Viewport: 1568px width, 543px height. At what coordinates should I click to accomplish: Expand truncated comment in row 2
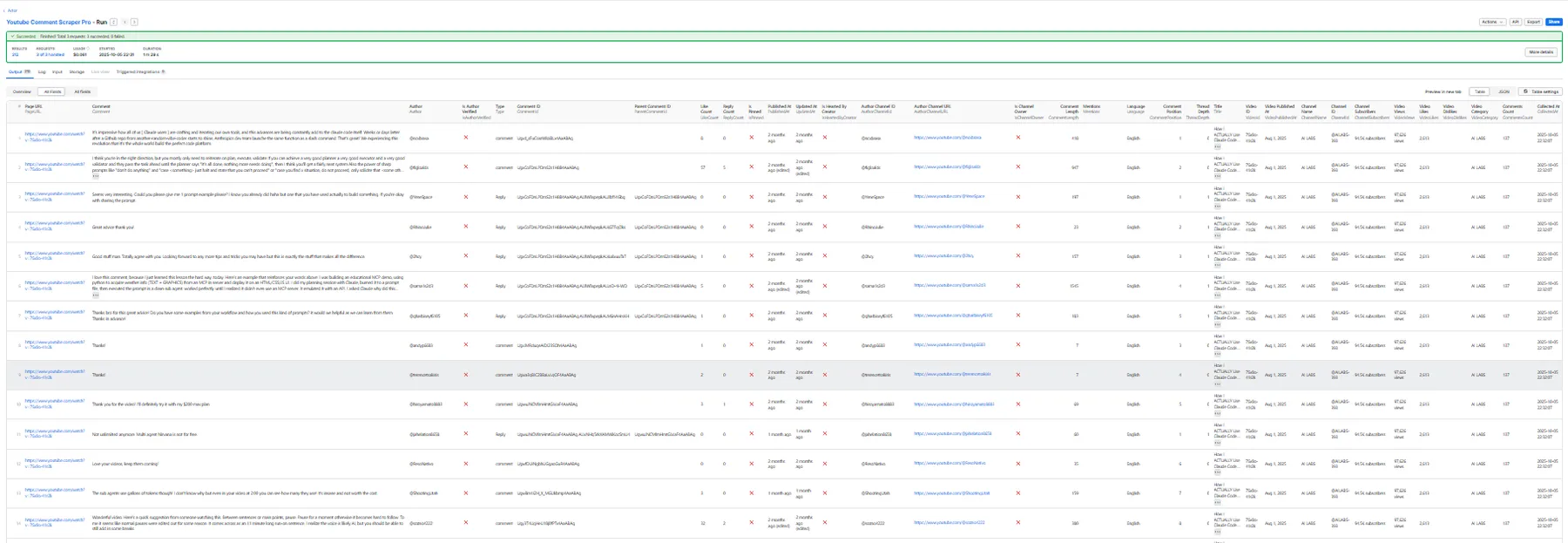[x=96, y=176]
